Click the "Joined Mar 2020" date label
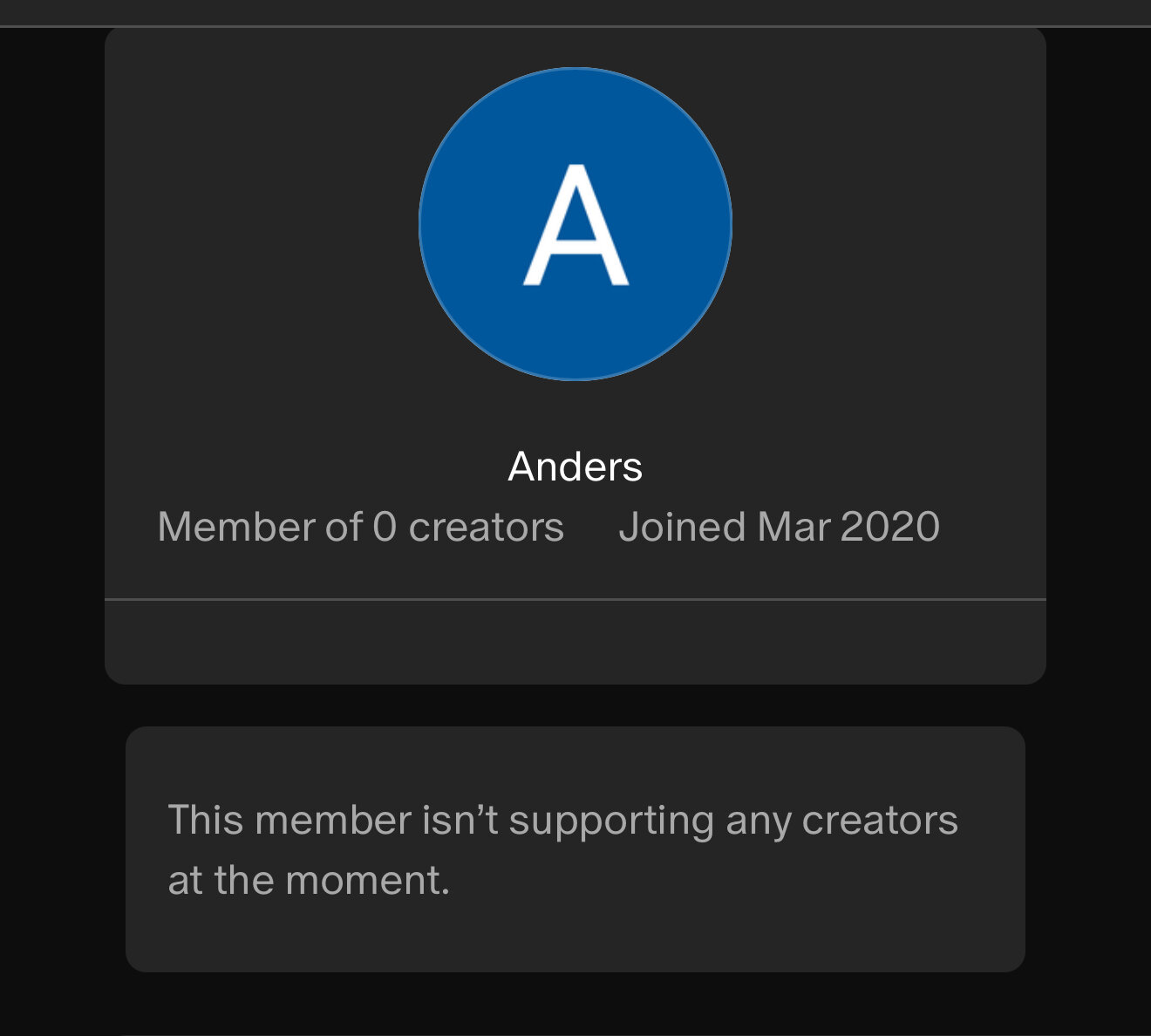1151x1036 pixels. [780, 527]
